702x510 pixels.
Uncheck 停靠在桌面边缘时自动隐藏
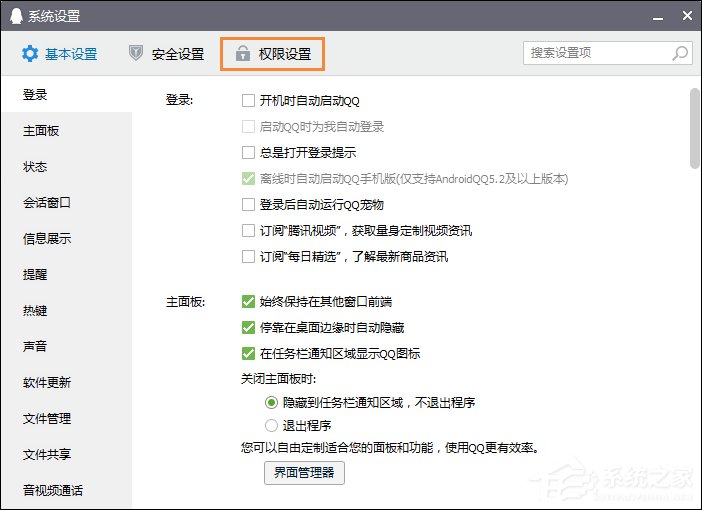[248, 328]
